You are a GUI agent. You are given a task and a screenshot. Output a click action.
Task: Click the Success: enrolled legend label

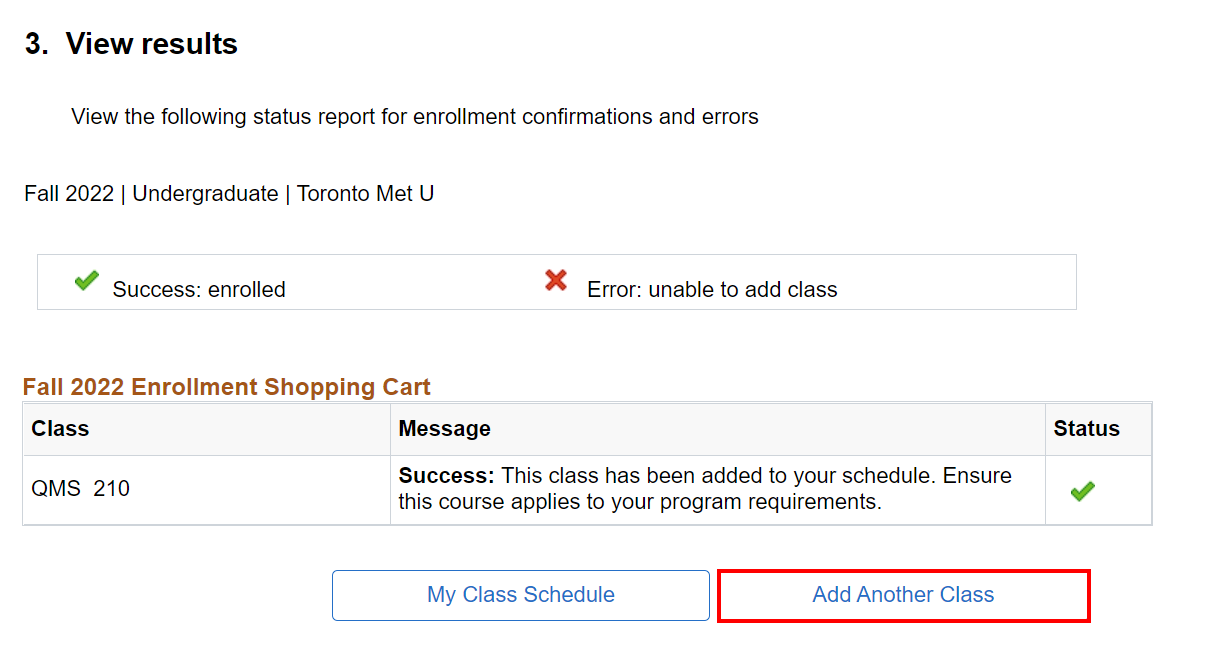199,290
